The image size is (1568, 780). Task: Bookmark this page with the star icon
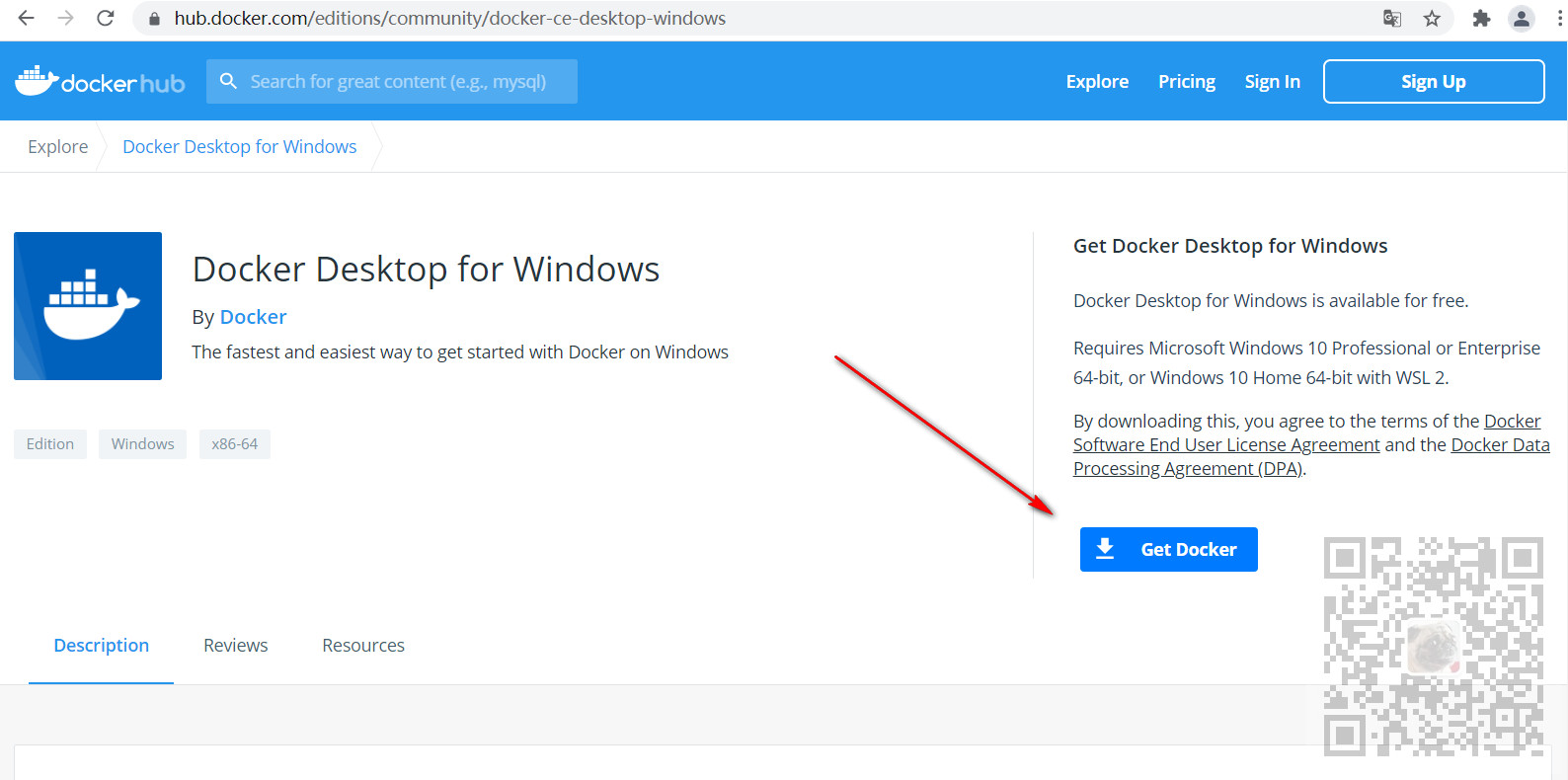point(1432,18)
